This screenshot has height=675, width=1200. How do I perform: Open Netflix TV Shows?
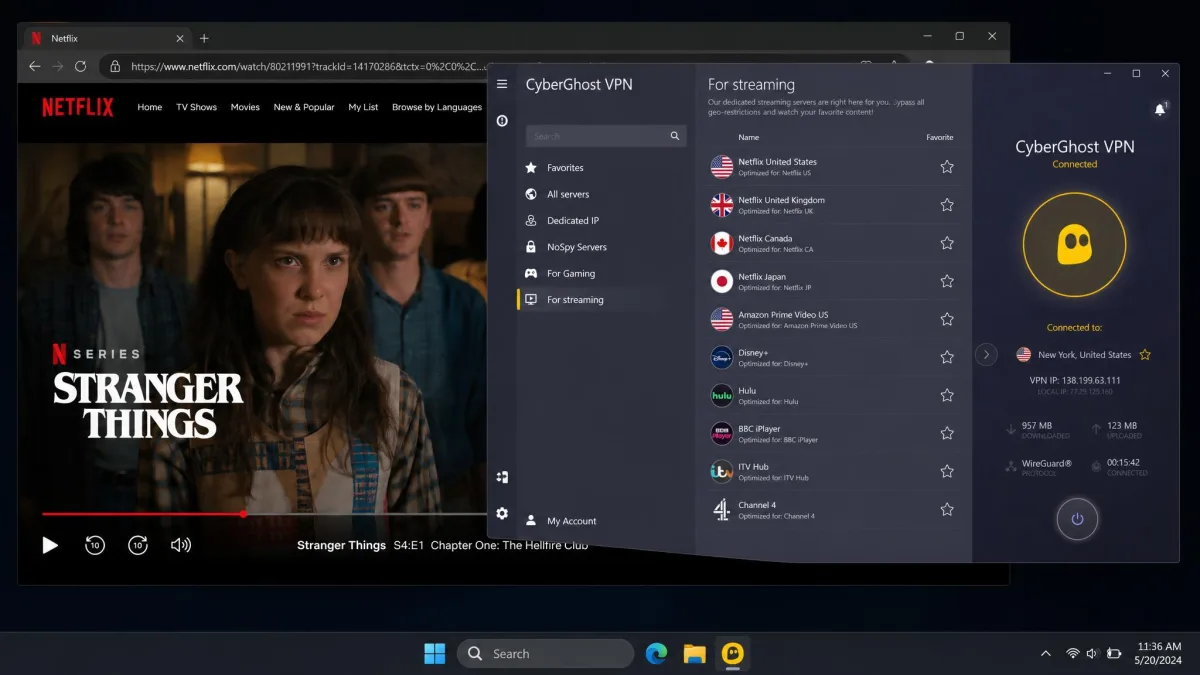197,107
